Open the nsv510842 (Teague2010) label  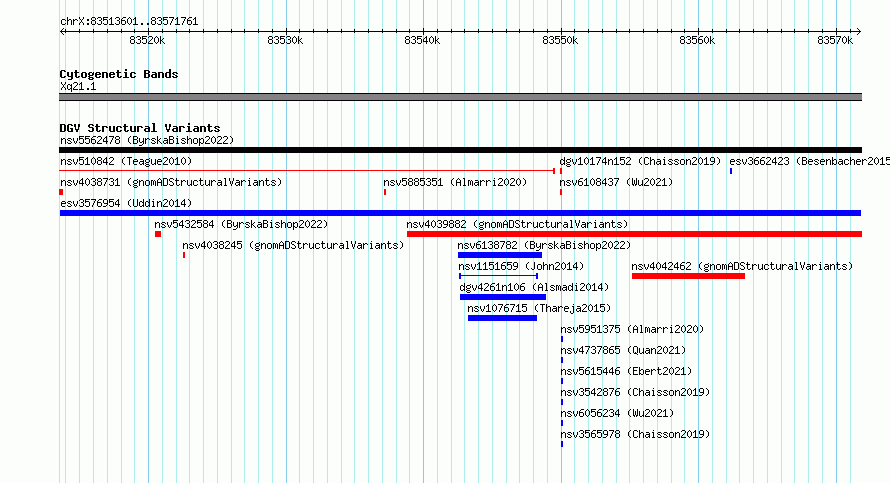(126, 161)
